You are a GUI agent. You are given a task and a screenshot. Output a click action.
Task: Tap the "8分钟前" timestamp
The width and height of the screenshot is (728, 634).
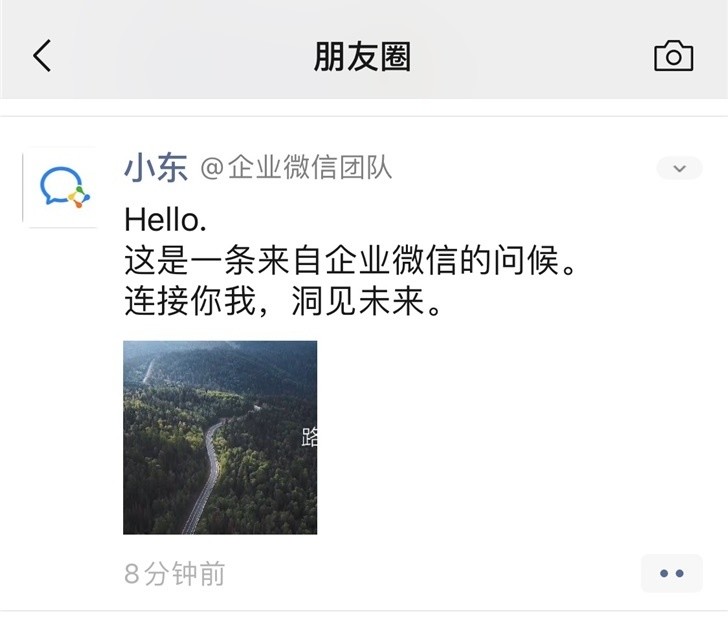(x=174, y=573)
